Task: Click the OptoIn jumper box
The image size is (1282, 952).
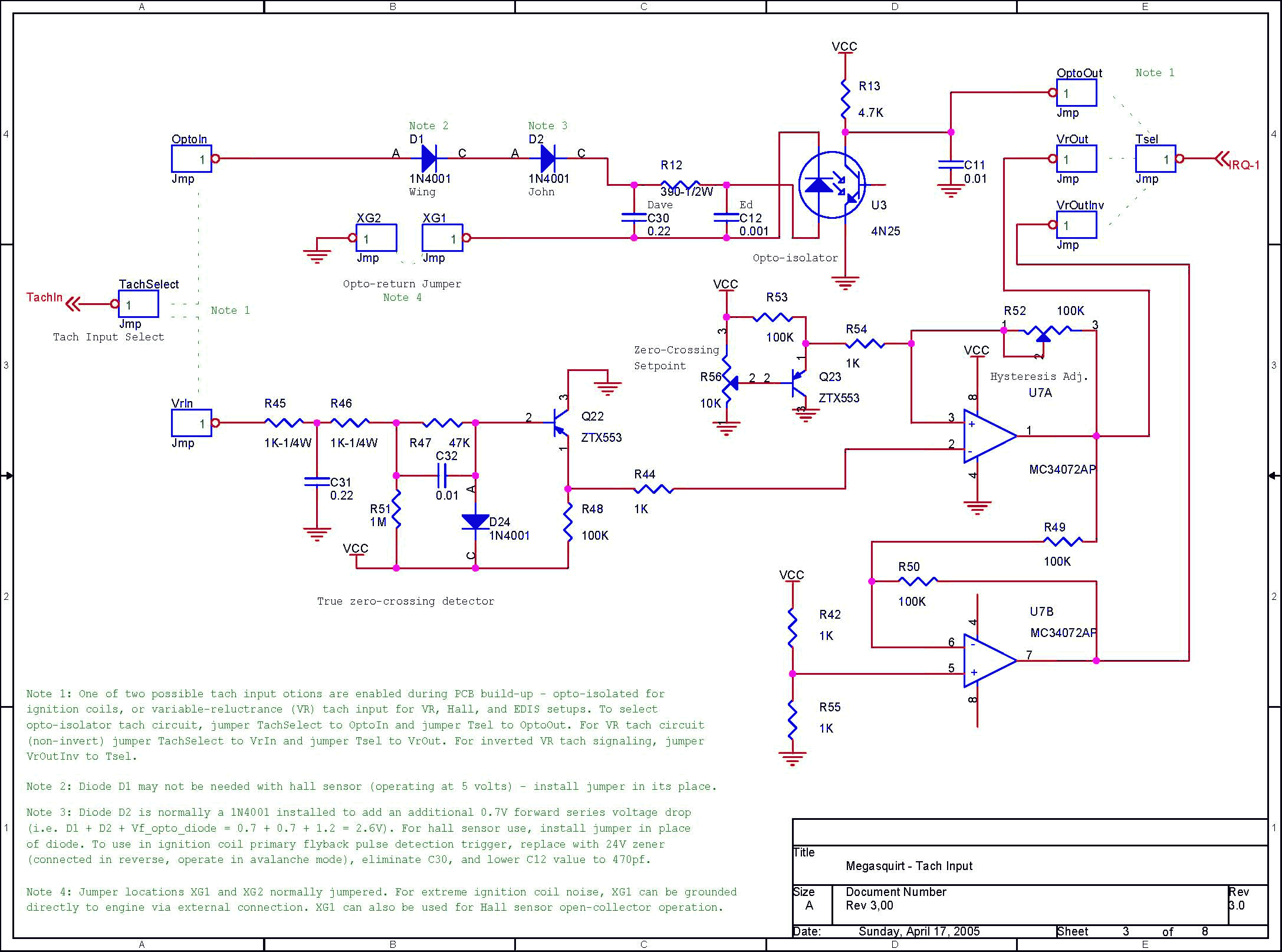Action: 192,159
